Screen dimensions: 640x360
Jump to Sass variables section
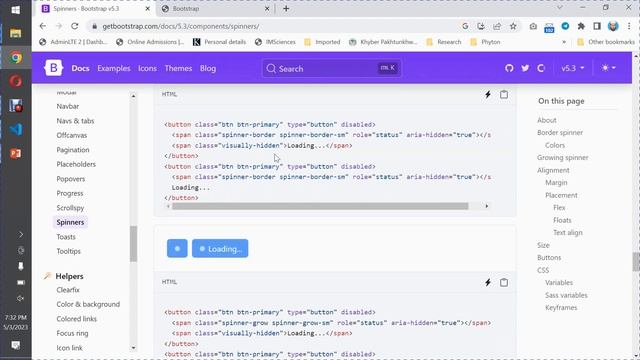[566, 295]
